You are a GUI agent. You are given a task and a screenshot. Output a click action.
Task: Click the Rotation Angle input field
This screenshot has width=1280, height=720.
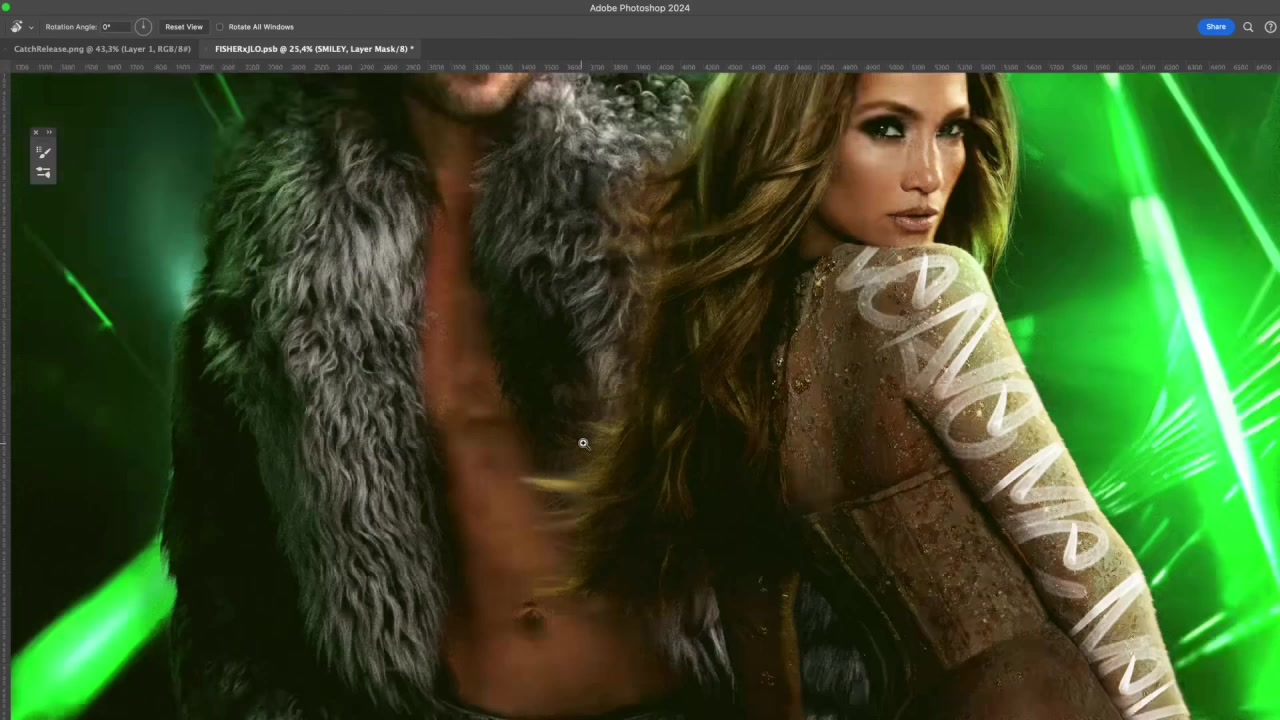tap(114, 27)
